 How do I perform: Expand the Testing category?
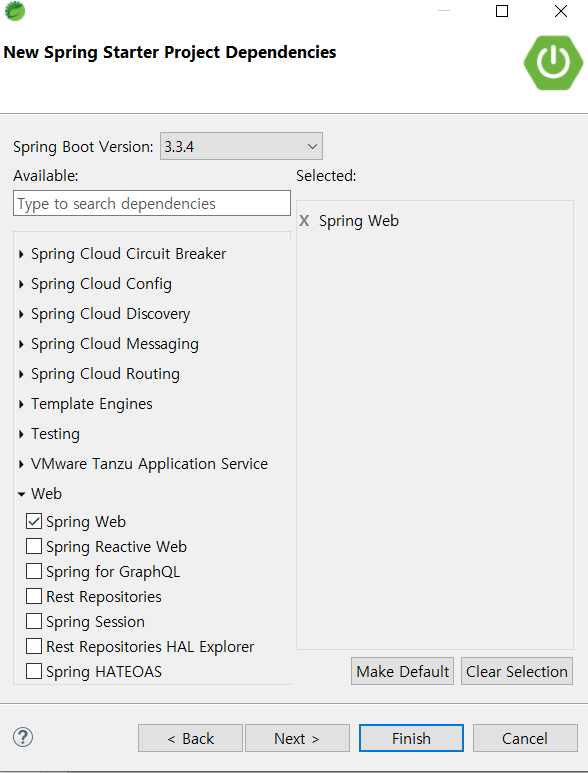(x=21, y=434)
